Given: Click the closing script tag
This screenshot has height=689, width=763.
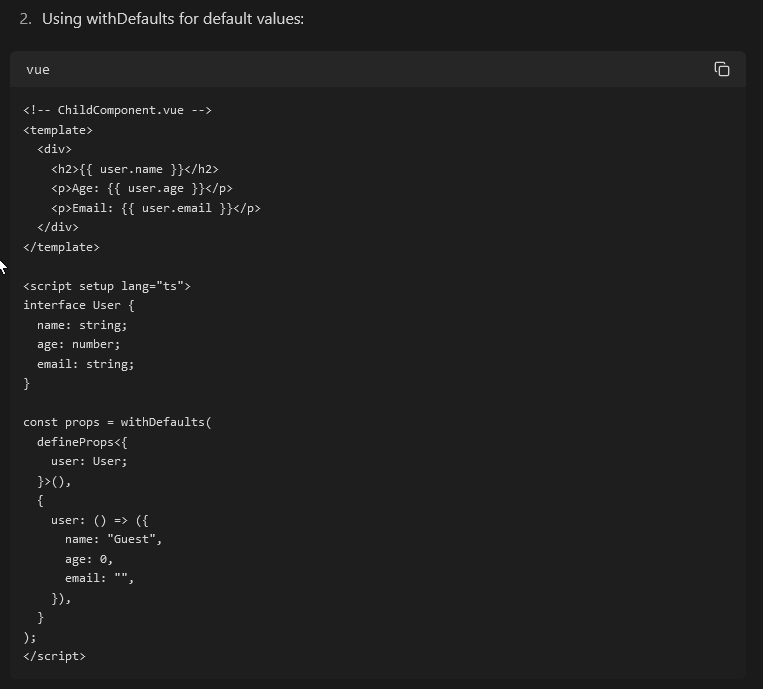Looking at the screenshot, I should (x=54, y=656).
